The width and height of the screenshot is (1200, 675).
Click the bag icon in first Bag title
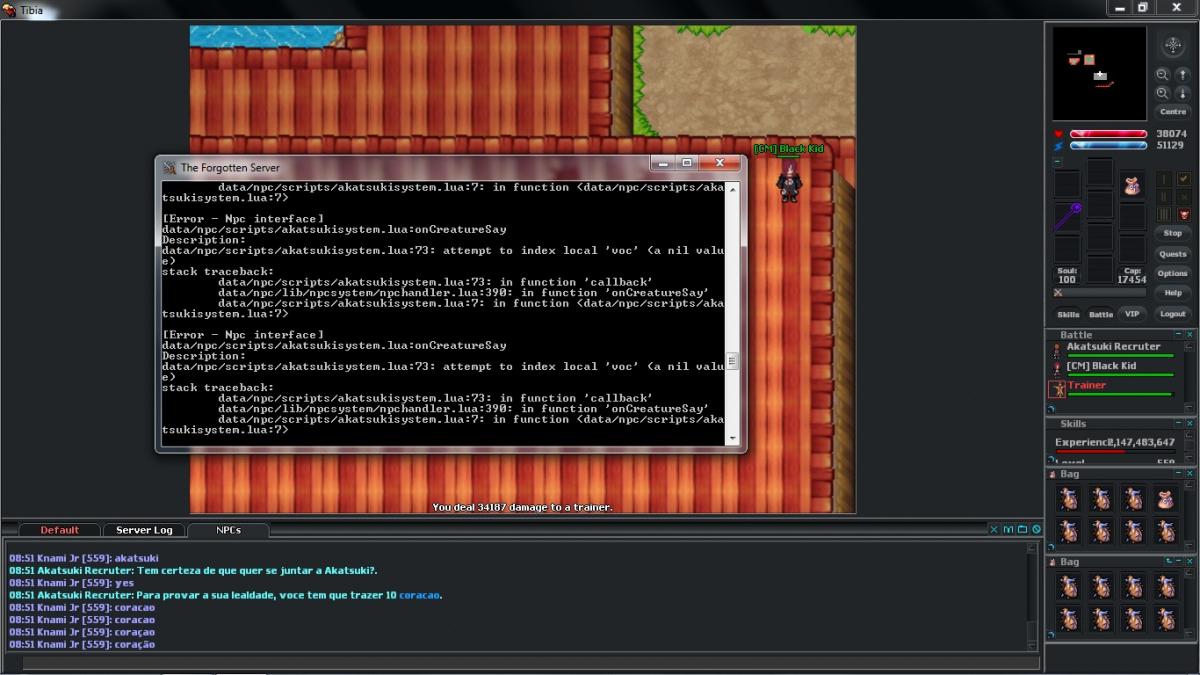1052,474
